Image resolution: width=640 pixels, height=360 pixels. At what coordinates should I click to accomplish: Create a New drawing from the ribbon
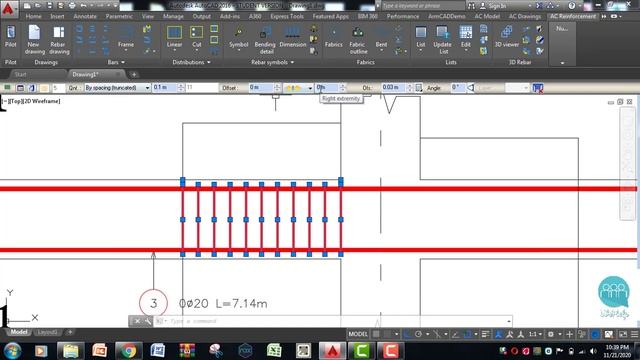34,39
